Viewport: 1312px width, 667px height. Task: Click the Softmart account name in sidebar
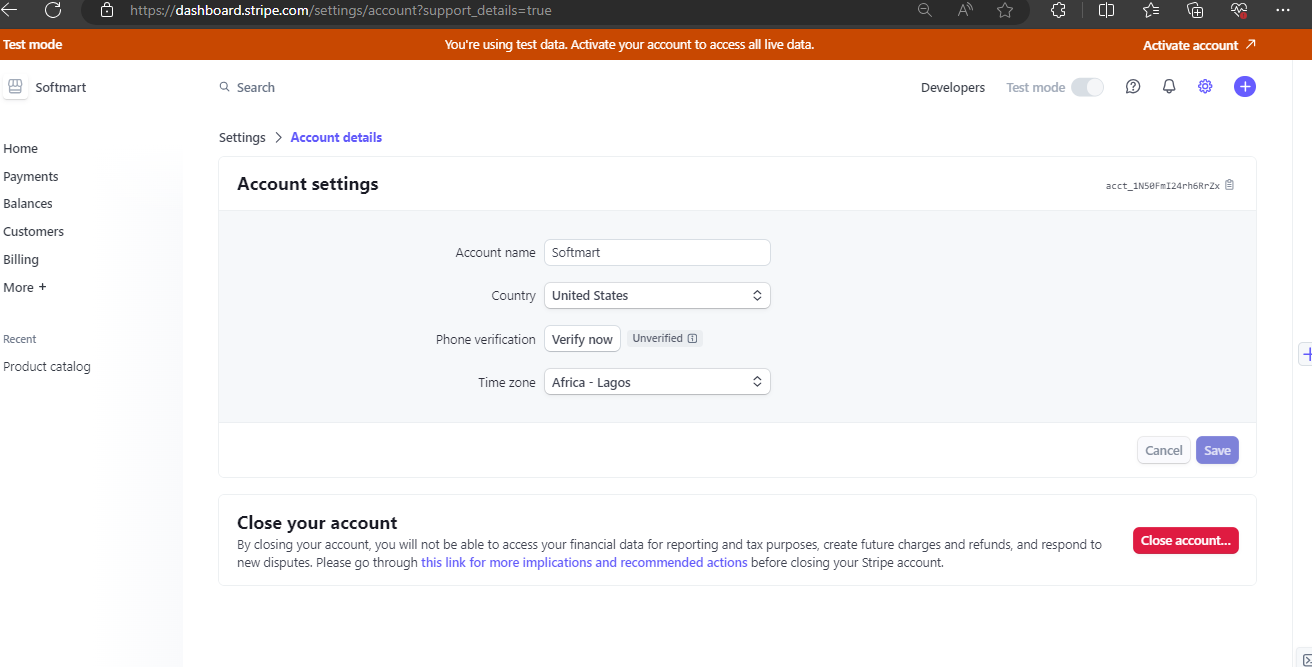click(x=61, y=87)
